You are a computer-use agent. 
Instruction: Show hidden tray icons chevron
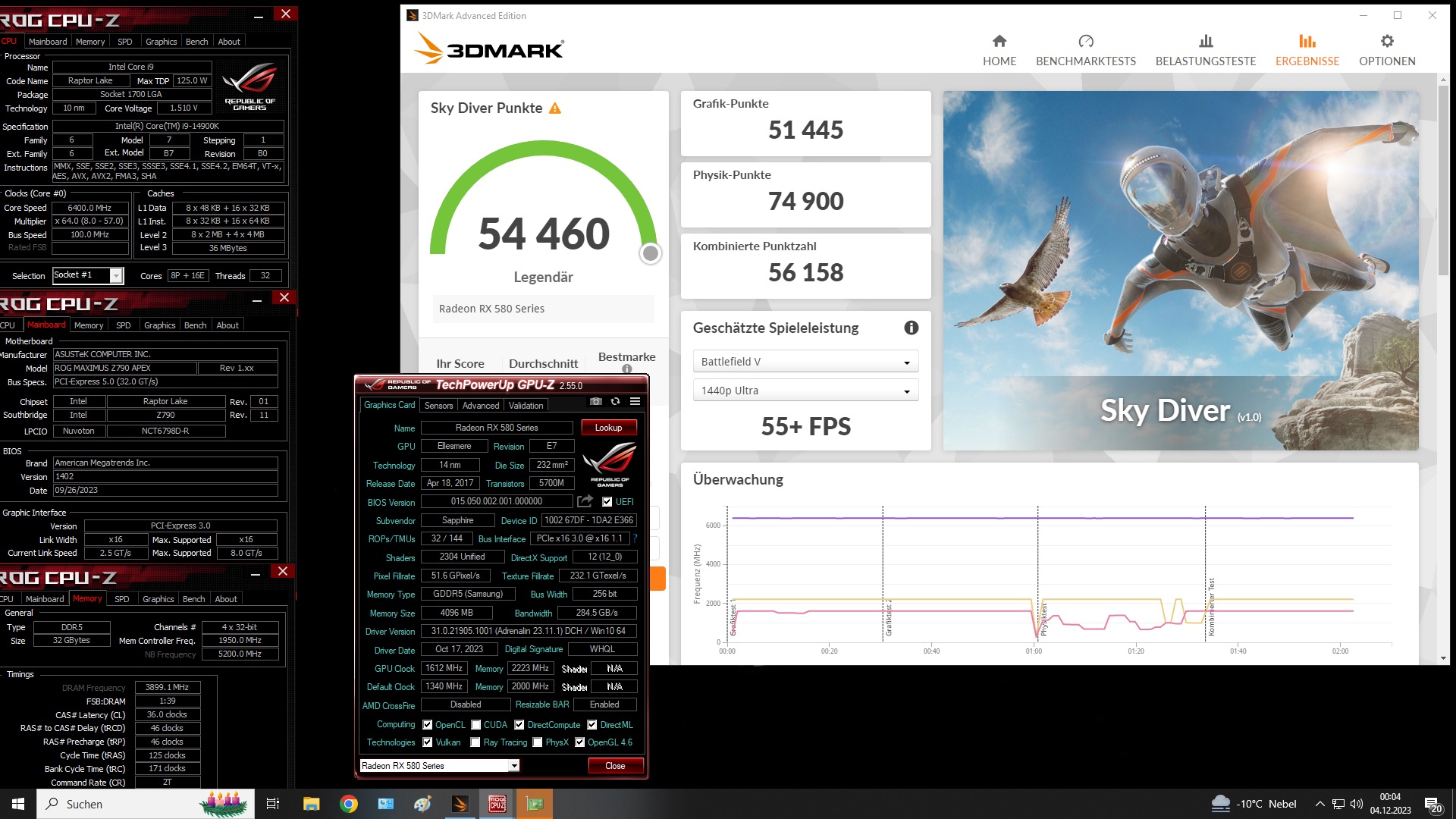click(1320, 804)
